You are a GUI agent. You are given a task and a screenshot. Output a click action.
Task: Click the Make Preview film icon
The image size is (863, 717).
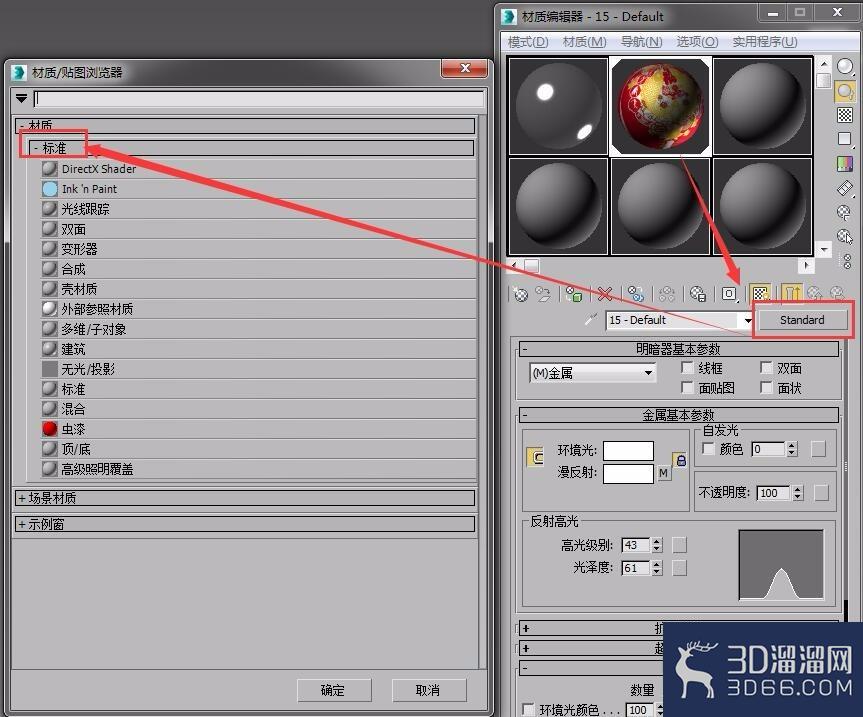click(845, 188)
